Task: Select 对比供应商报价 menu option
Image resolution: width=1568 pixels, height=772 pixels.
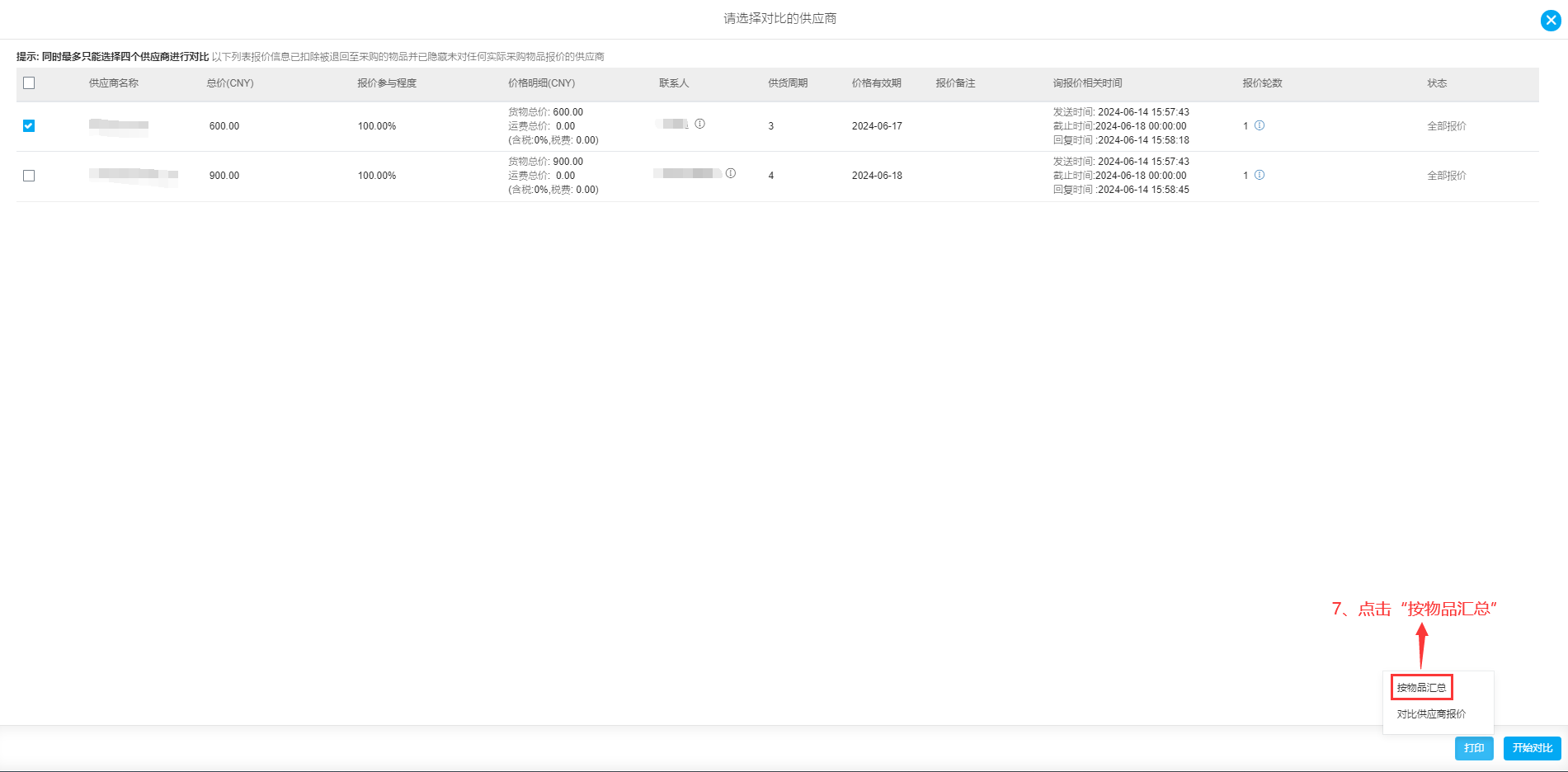Action: click(1431, 714)
